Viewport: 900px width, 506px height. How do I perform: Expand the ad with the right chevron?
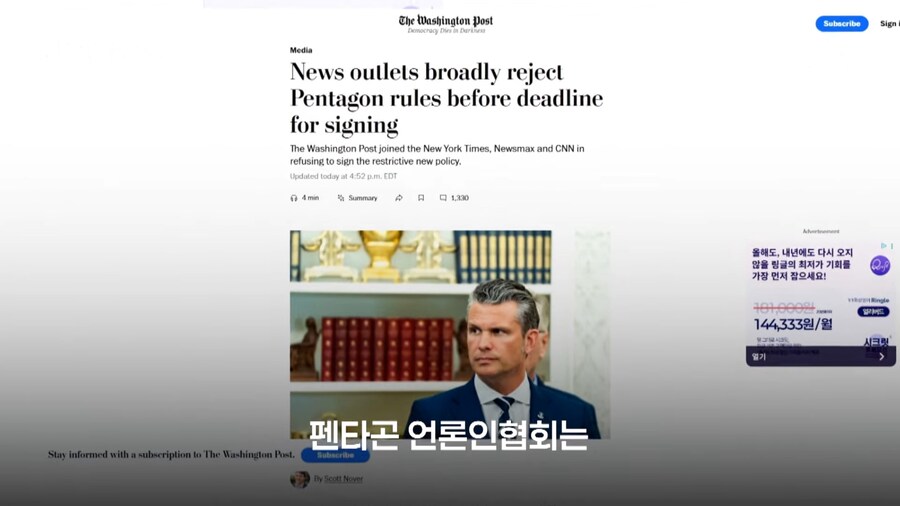882,356
